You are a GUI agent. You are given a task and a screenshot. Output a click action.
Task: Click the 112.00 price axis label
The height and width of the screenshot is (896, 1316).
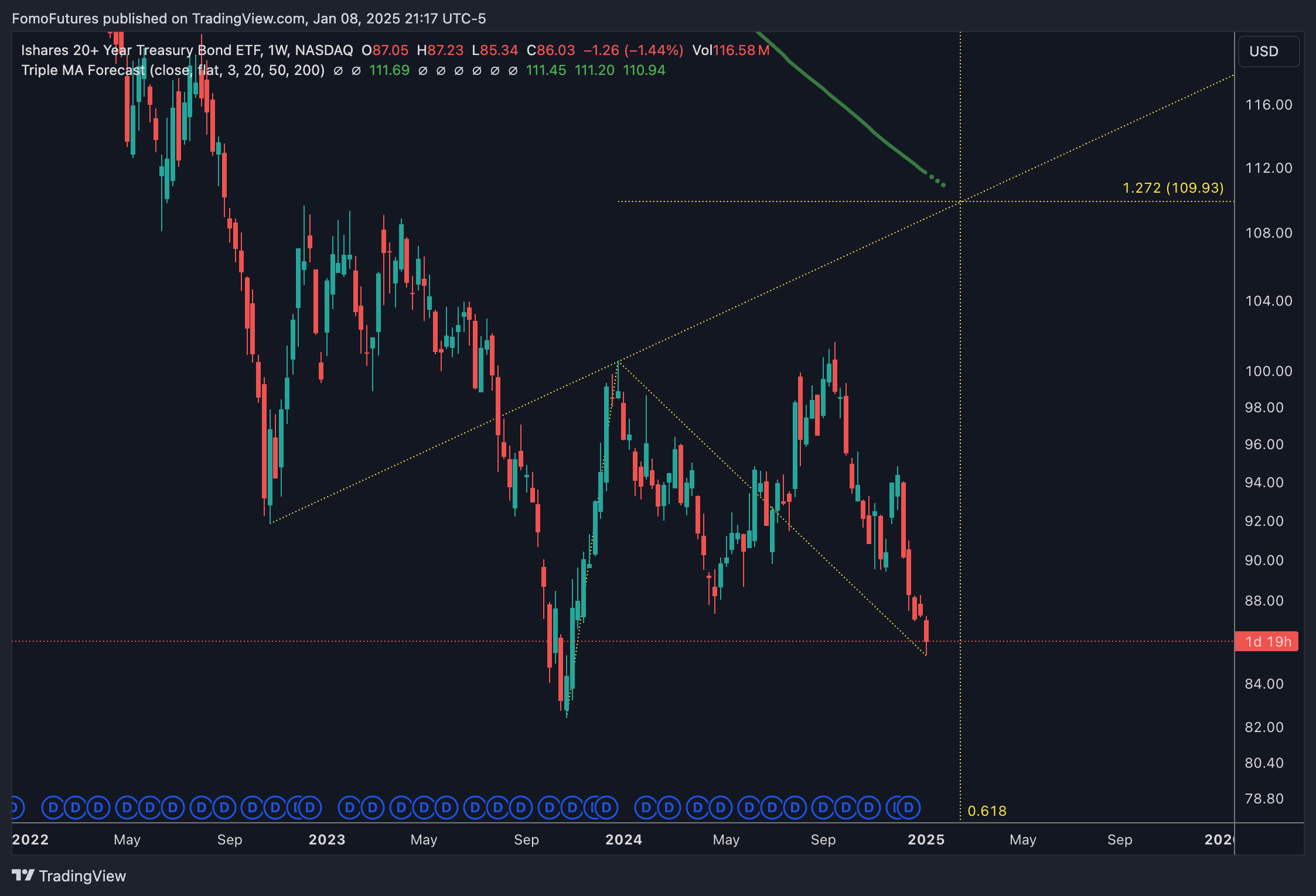coord(1269,168)
